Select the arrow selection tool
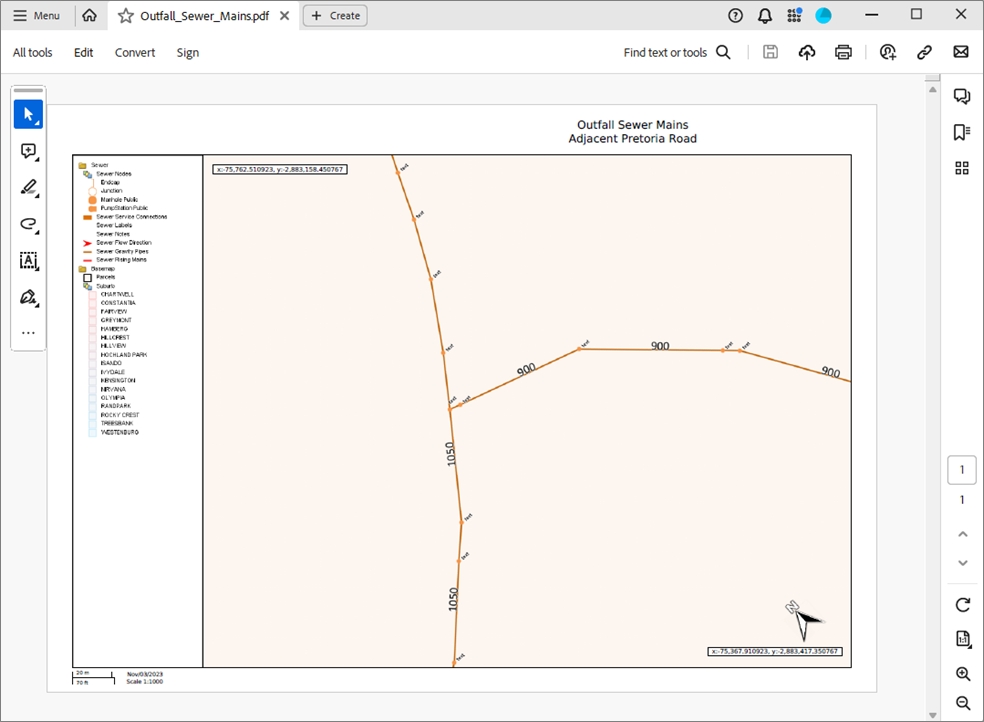 (28, 115)
